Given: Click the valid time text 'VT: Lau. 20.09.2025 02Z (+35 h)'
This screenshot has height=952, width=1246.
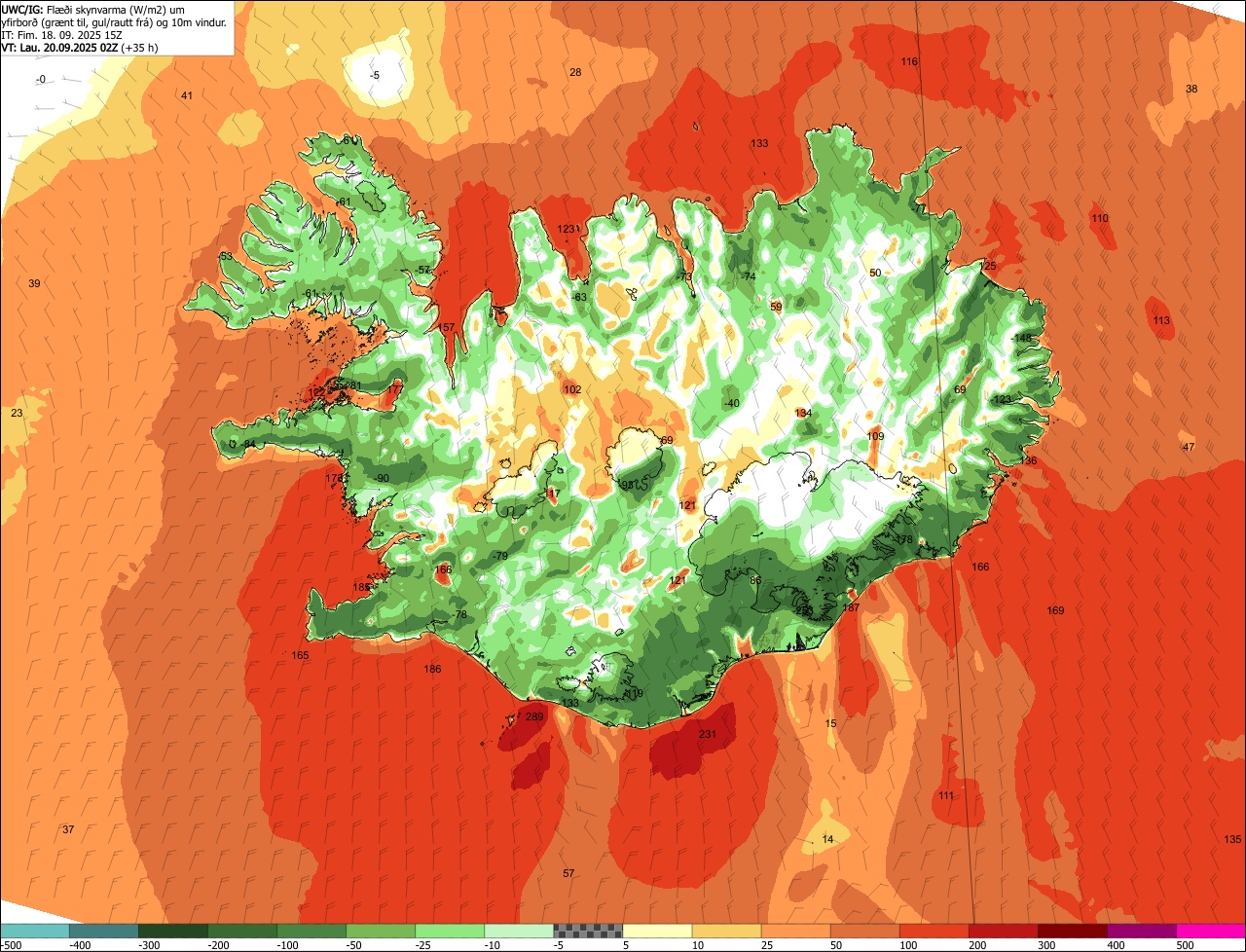Looking at the screenshot, I should point(80,47).
